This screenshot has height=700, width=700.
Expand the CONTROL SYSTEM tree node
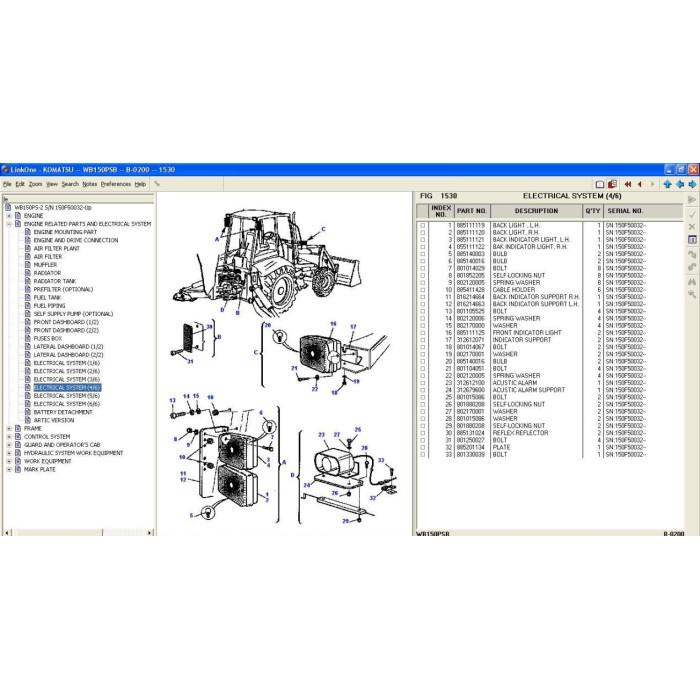9,437
